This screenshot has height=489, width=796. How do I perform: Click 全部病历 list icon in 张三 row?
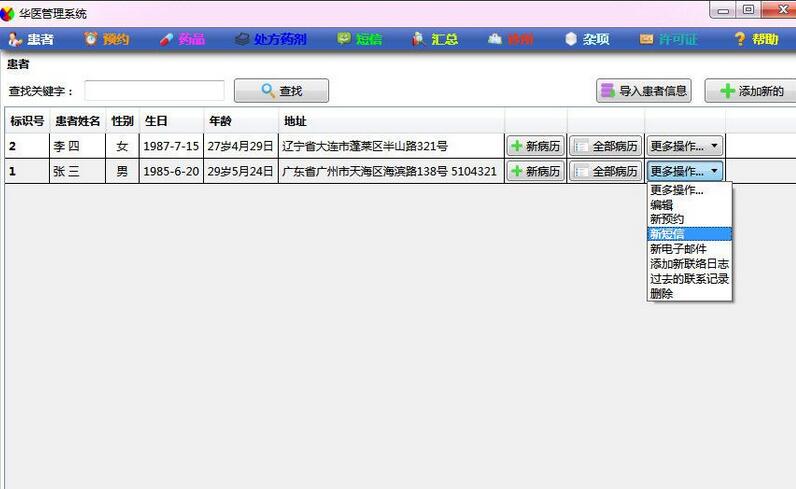(x=581, y=171)
